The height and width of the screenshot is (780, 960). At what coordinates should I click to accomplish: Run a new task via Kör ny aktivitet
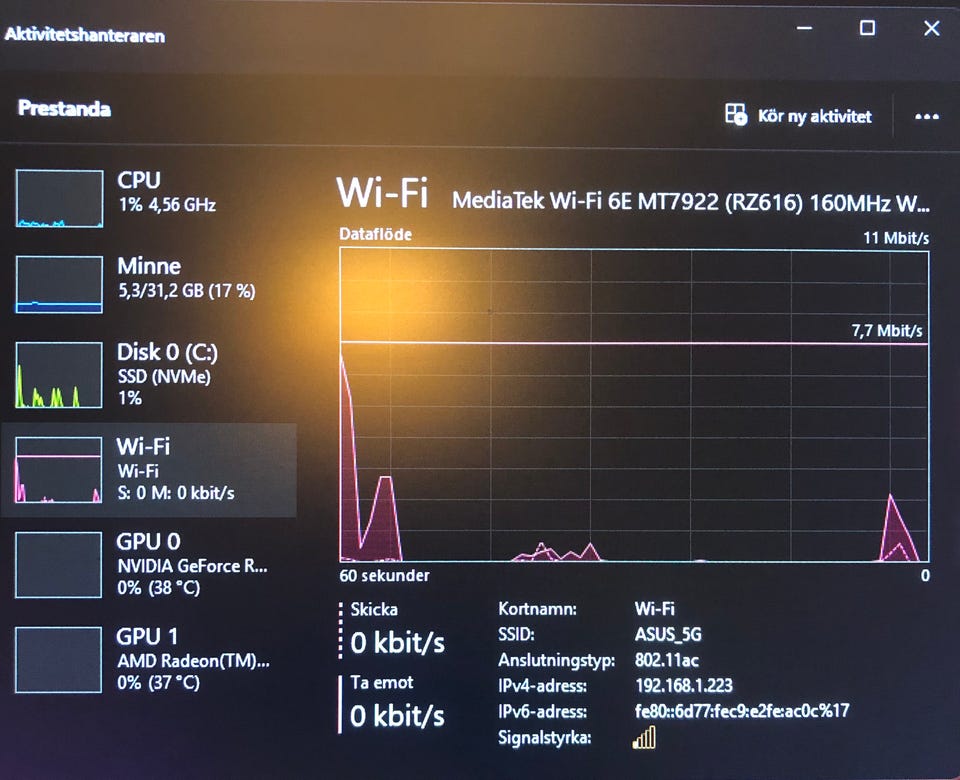click(x=798, y=115)
